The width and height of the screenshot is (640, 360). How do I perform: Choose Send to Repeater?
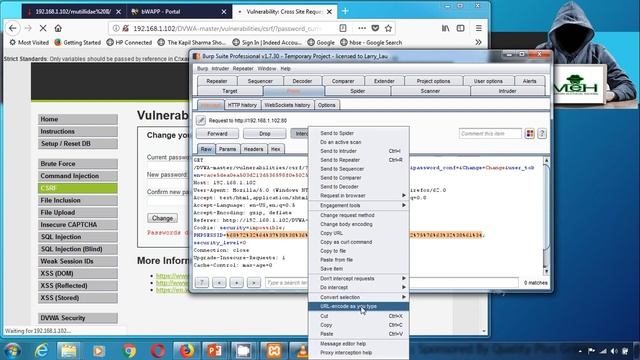click(358, 160)
